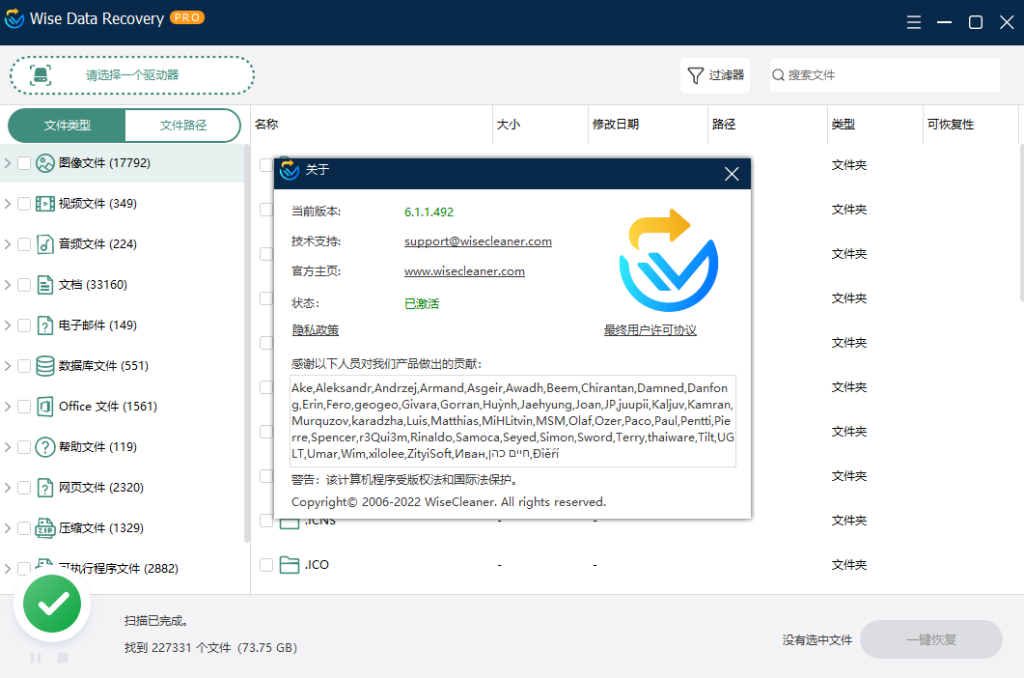The width and height of the screenshot is (1024, 678).
Task: Click the drive selector icon
Action: click(x=40, y=75)
